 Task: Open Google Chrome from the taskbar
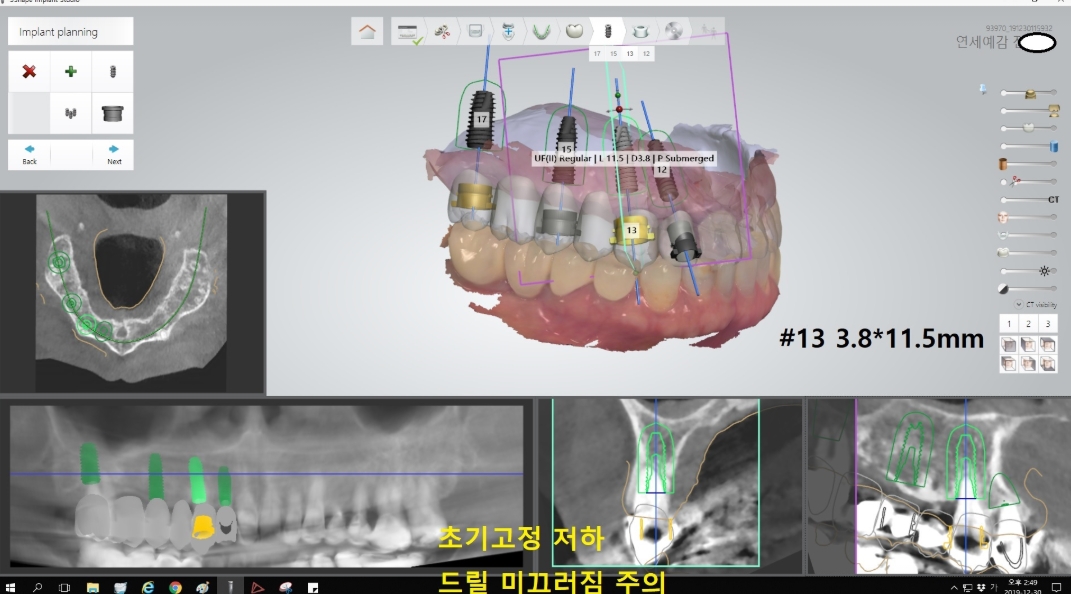click(176, 587)
